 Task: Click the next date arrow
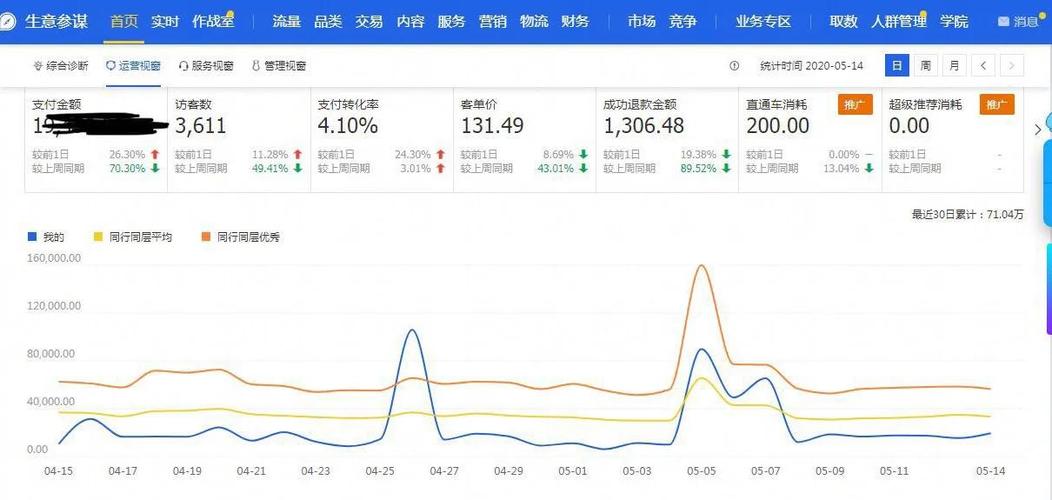1012,65
